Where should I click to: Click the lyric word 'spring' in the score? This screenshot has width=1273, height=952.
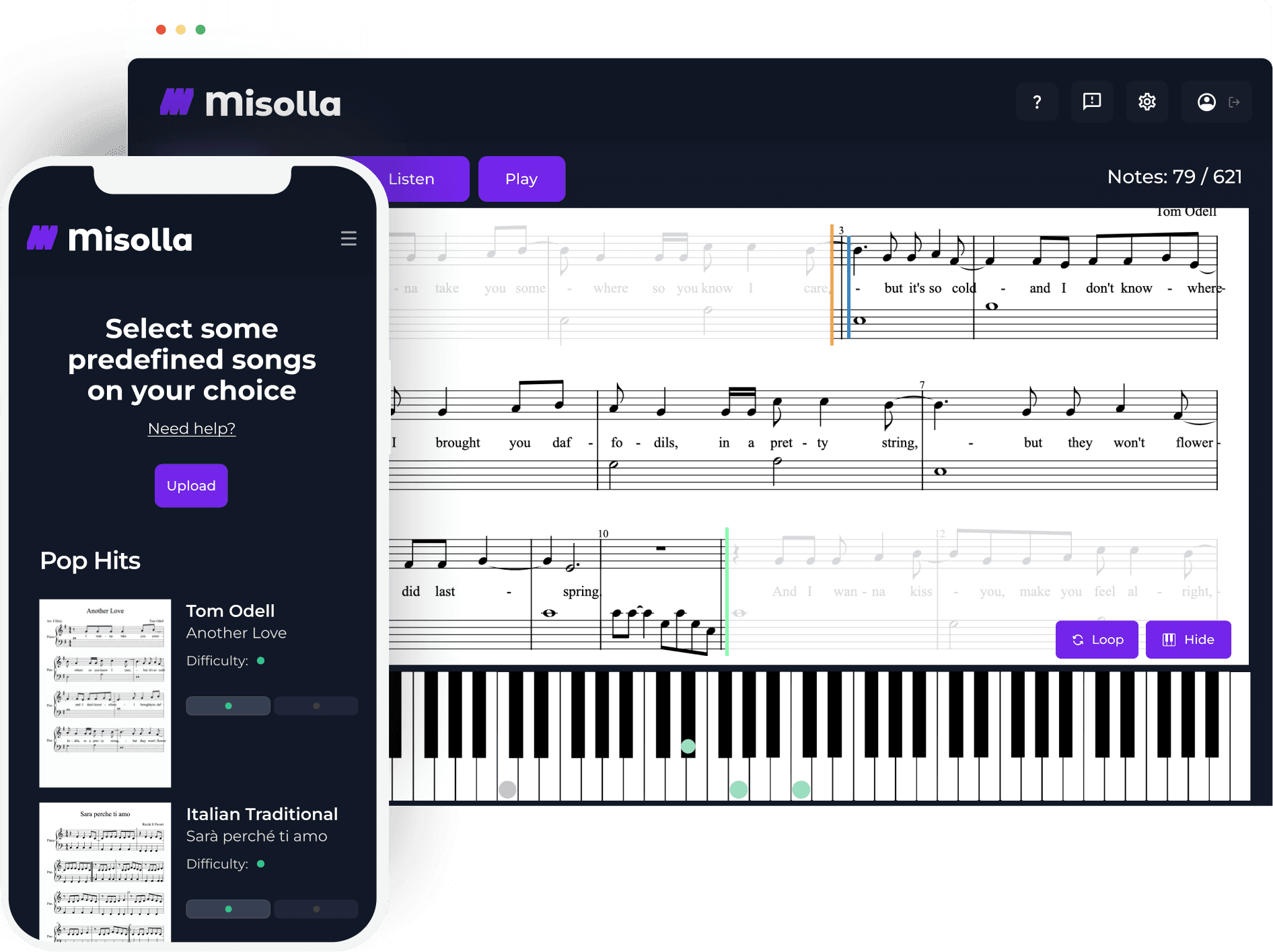(x=581, y=591)
